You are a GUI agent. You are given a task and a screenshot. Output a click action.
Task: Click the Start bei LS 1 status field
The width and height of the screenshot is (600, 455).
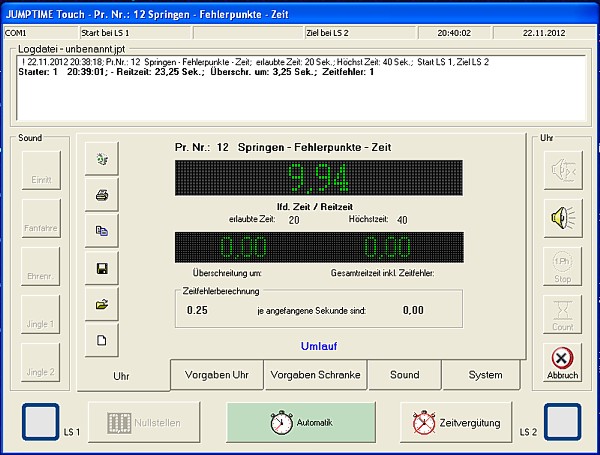point(135,33)
